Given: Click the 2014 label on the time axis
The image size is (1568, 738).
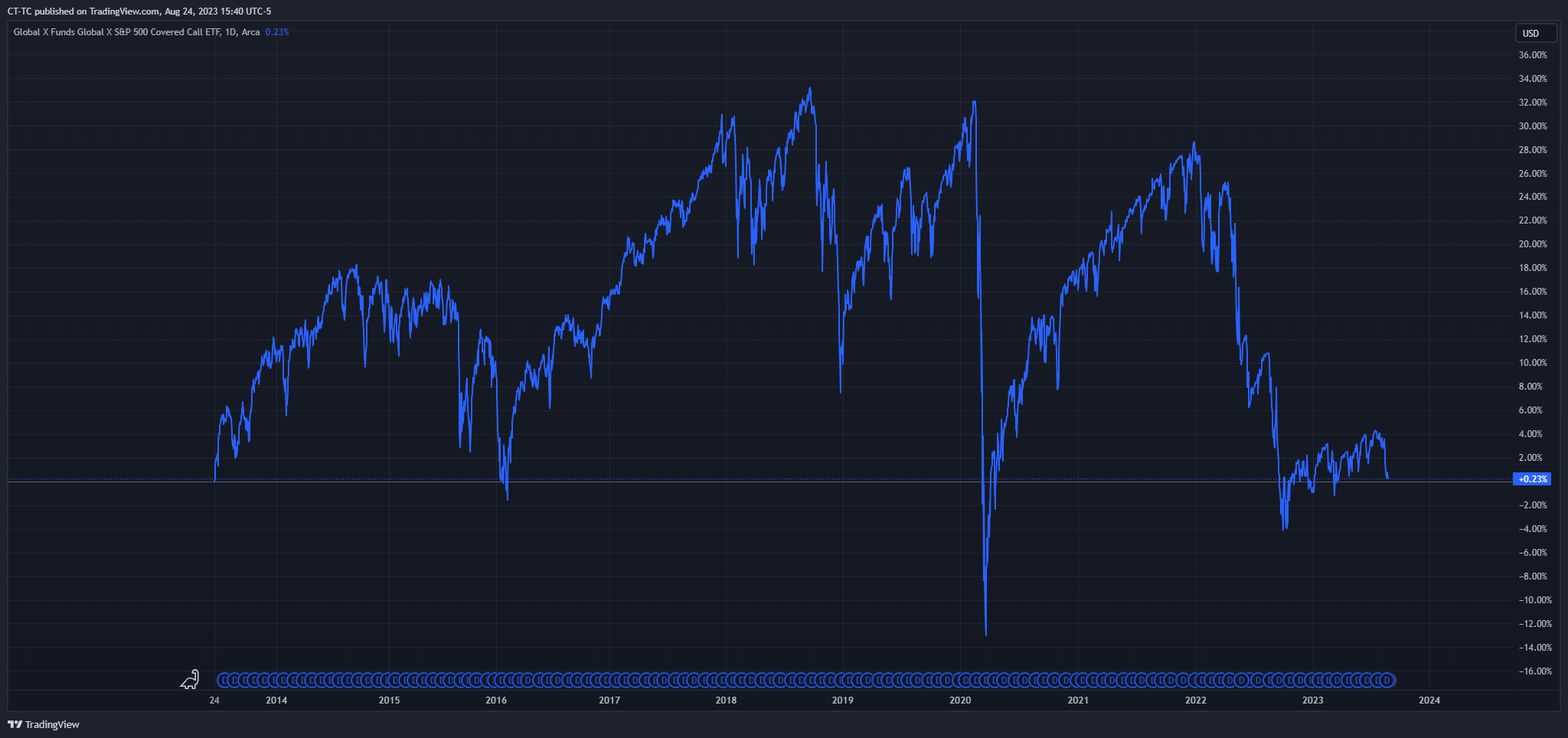Looking at the screenshot, I should 276,700.
